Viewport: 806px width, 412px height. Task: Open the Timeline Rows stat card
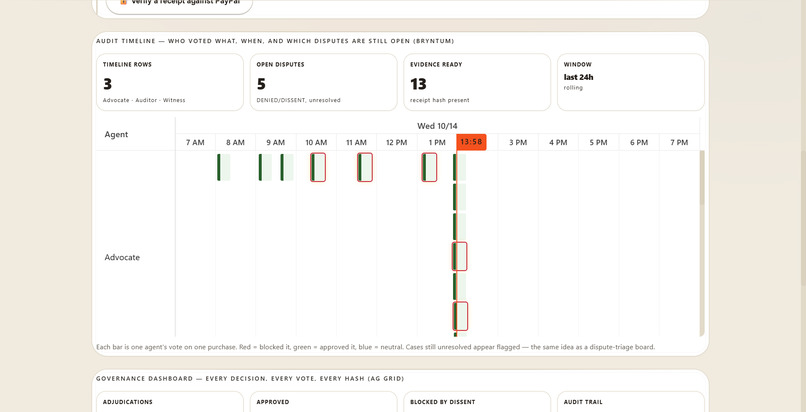click(x=170, y=82)
